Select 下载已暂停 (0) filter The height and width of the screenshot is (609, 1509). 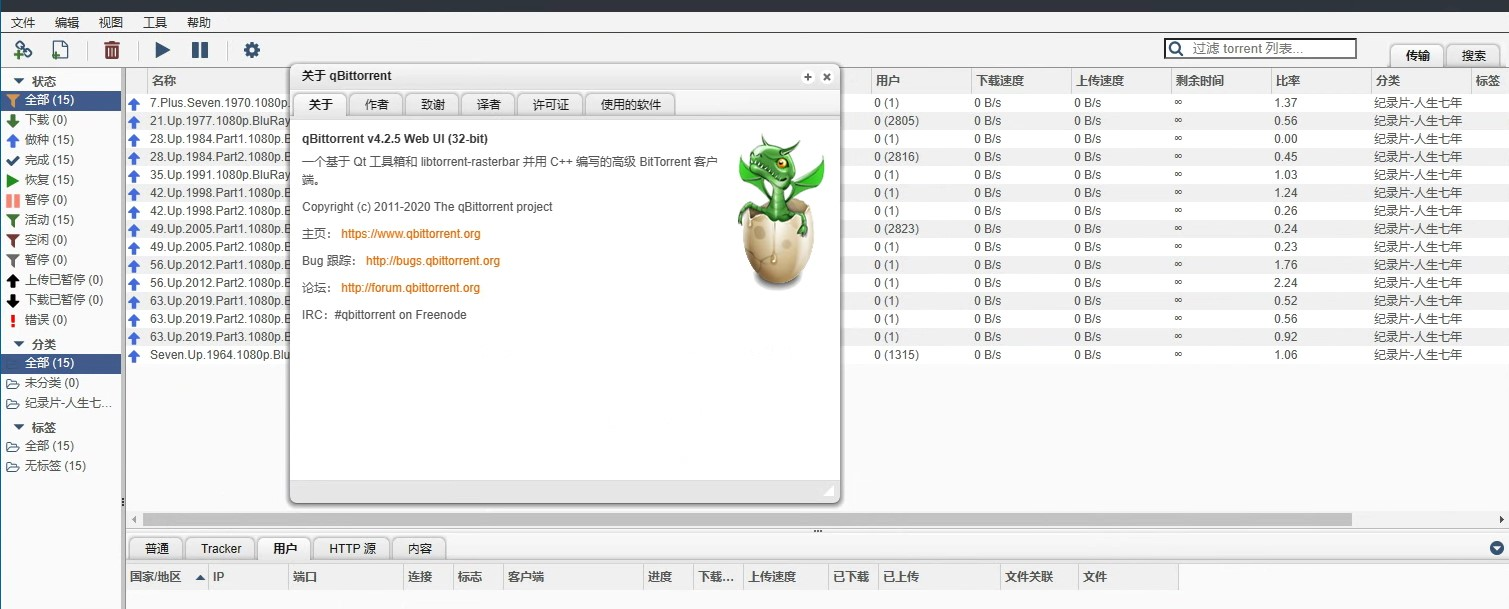point(61,300)
